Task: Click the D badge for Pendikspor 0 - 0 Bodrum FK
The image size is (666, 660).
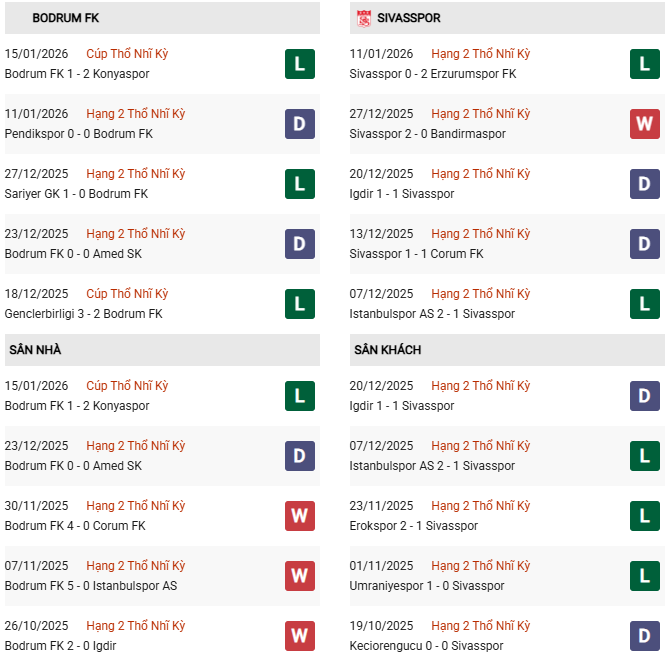Action: coord(299,124)
